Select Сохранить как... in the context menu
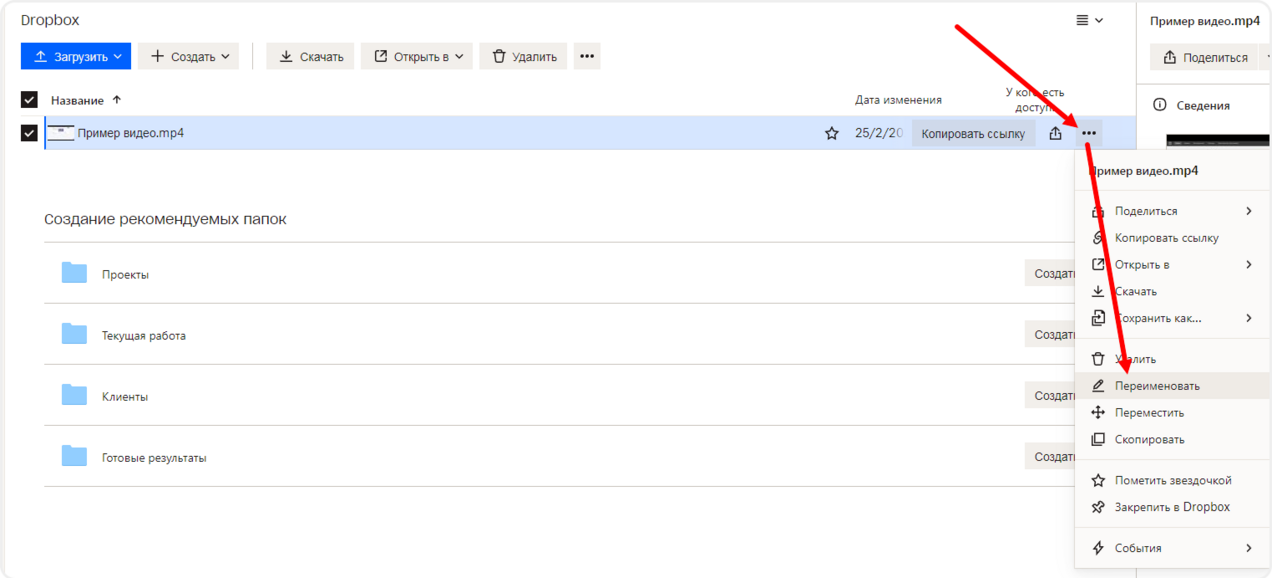Viewport: 1272px width, 578px height. pos(1172,318)
